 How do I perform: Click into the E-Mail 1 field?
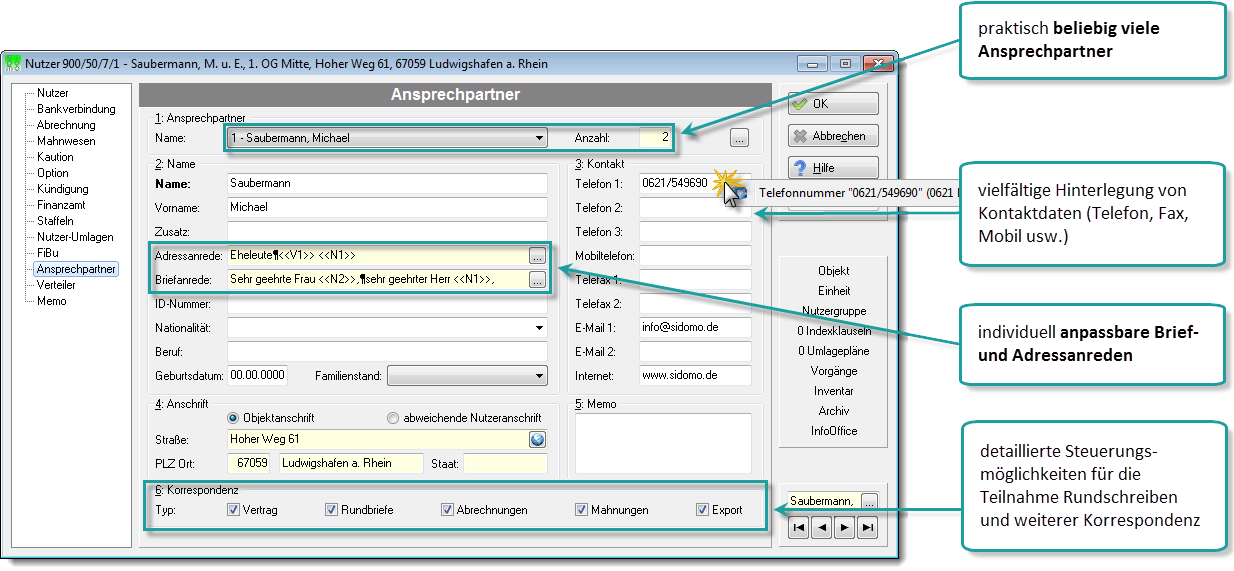[x=695, y=327]
